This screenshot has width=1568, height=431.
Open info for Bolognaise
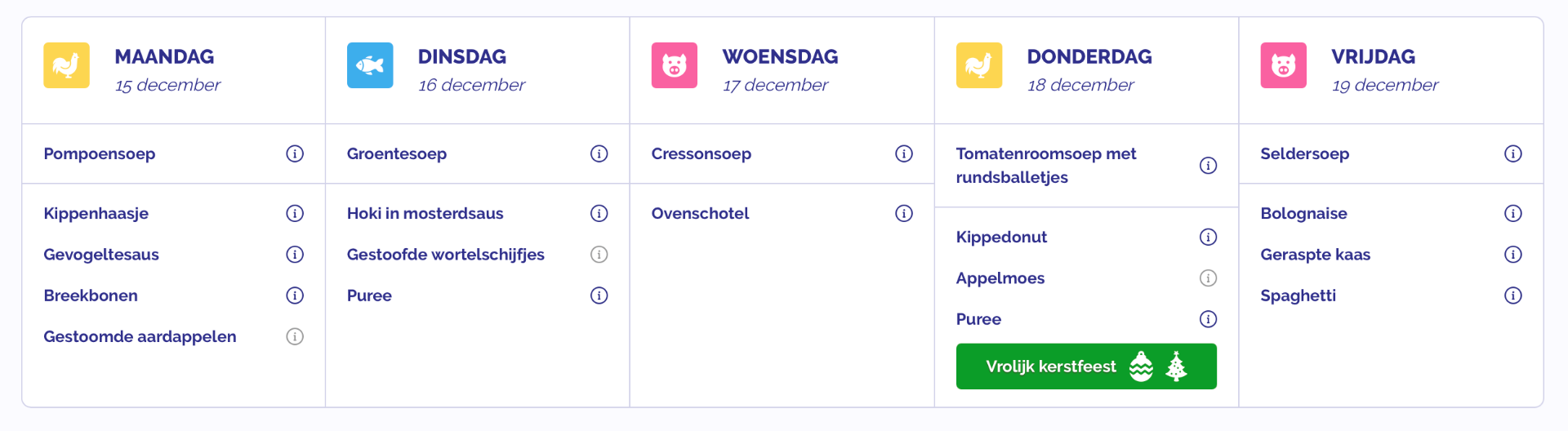coord(1513,213)
